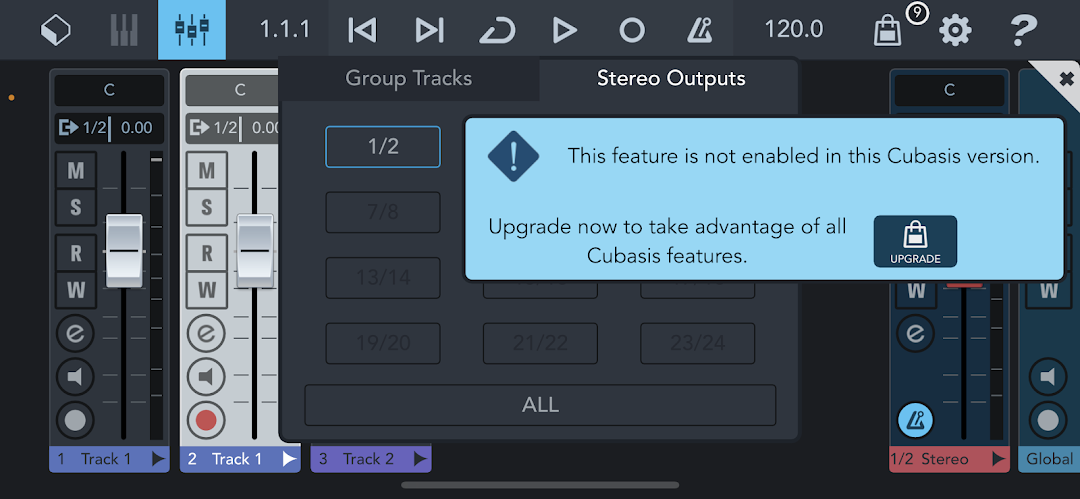Start playback with the play button
The width and height of the screenshot is (1080, 499).
pos(565,30)
